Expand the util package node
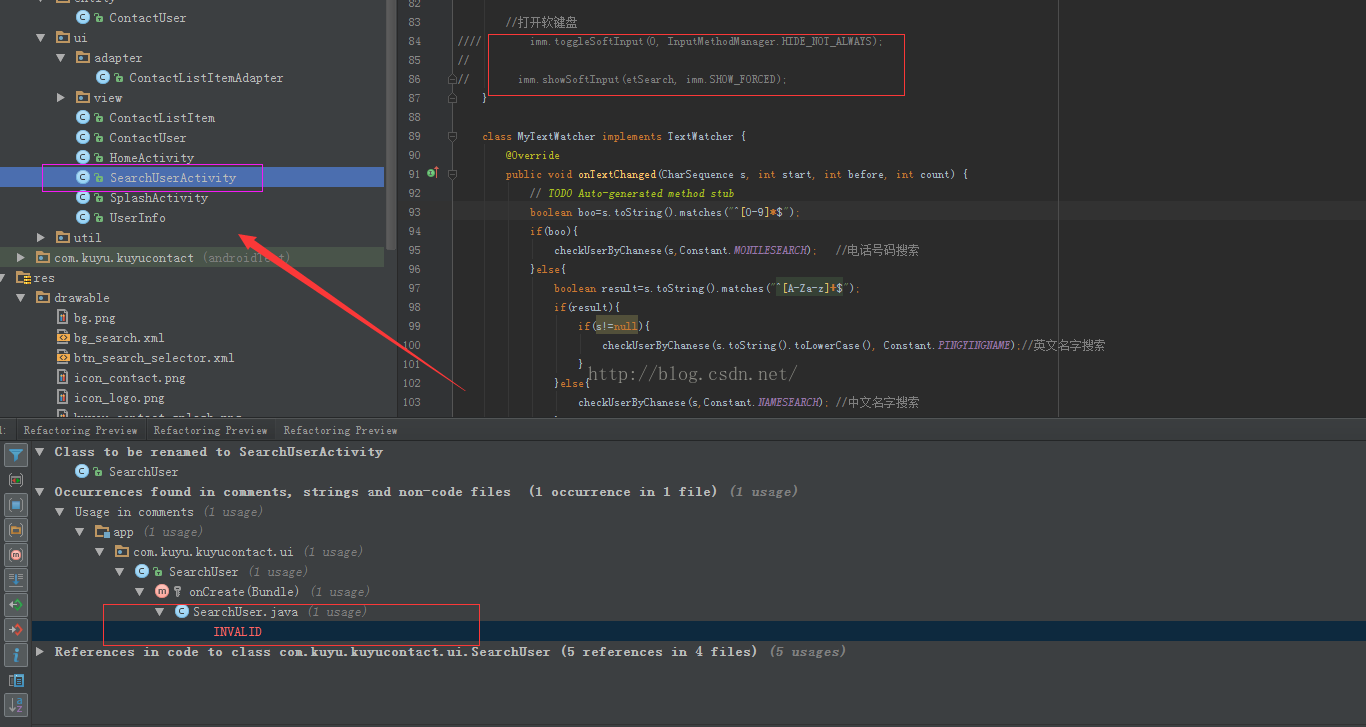This screenshot has width=1366, height=727. coord(41,238)
